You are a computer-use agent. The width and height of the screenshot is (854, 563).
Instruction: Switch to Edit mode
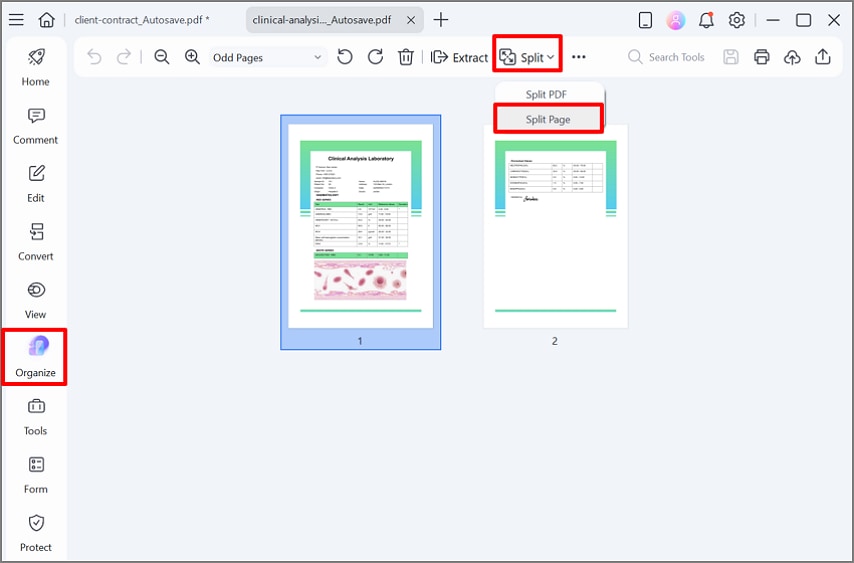35,184
